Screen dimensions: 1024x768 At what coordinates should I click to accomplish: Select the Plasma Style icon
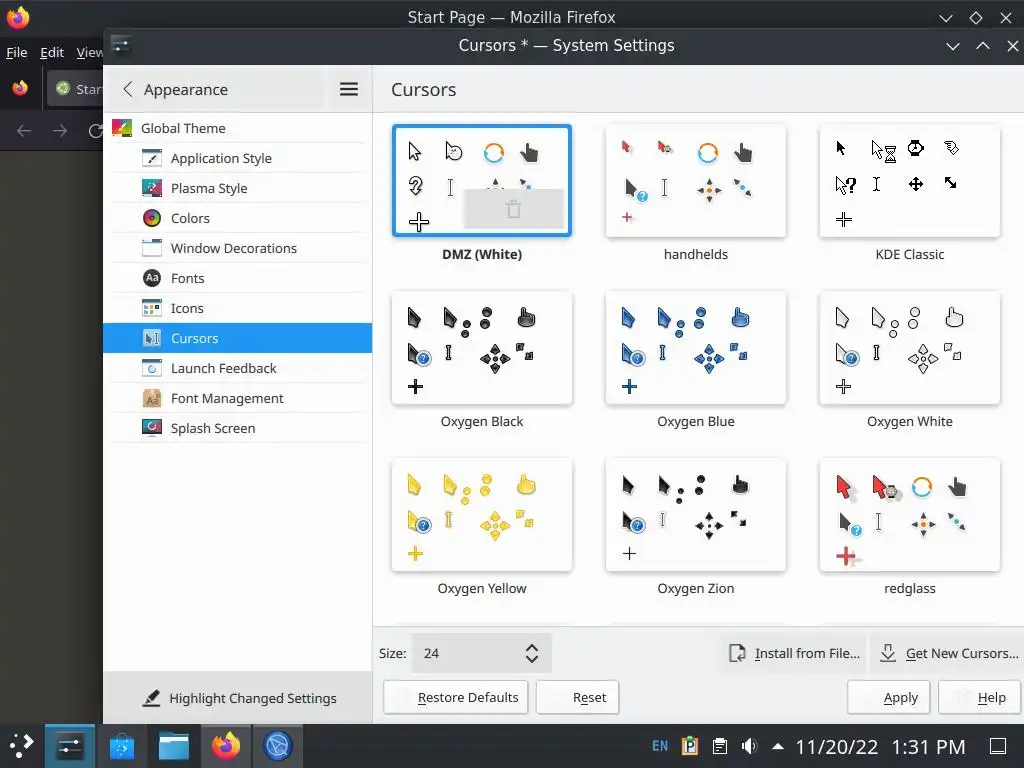point(152,188)
